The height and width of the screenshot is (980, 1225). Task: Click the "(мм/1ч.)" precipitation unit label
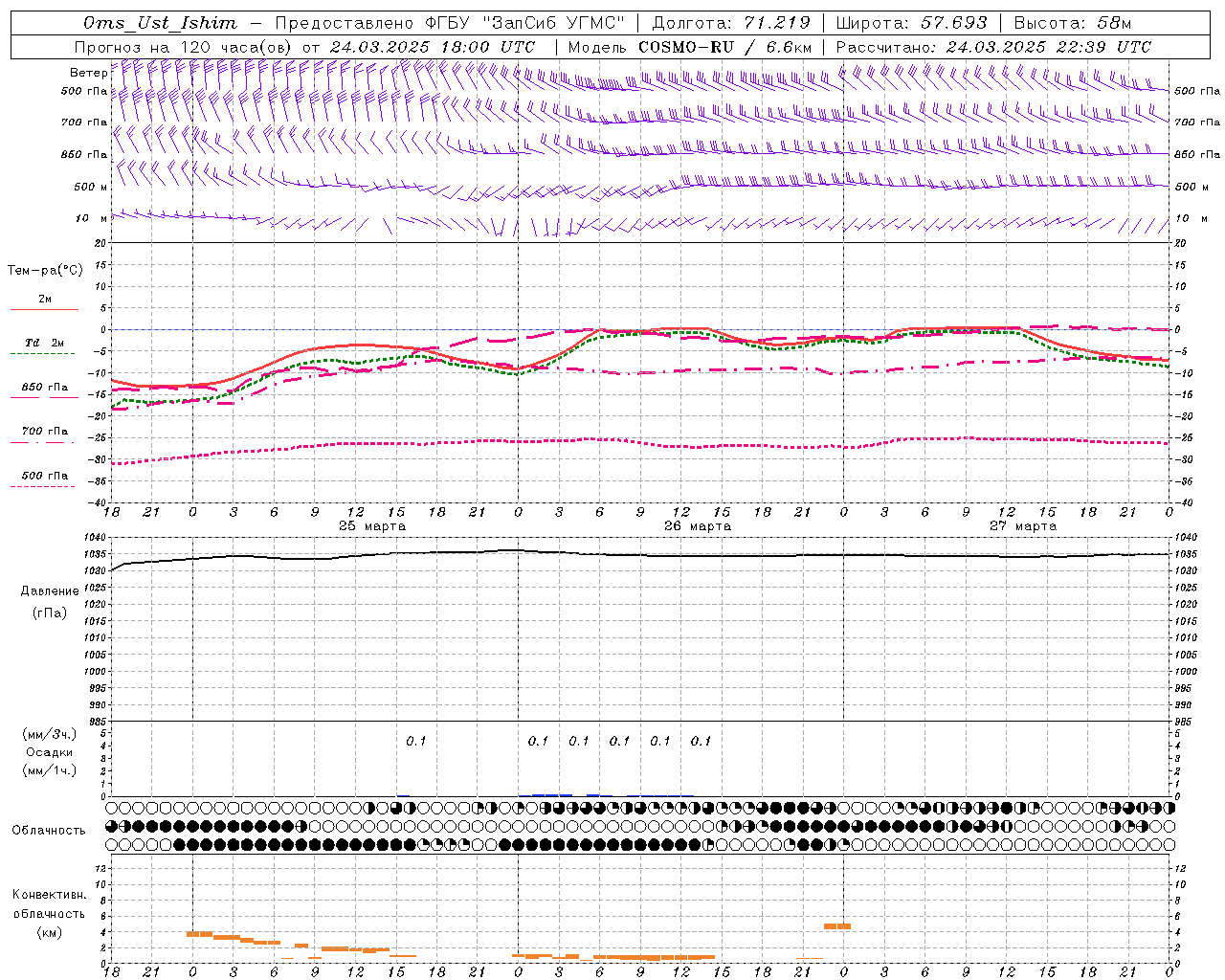click(x=50, y=770)
